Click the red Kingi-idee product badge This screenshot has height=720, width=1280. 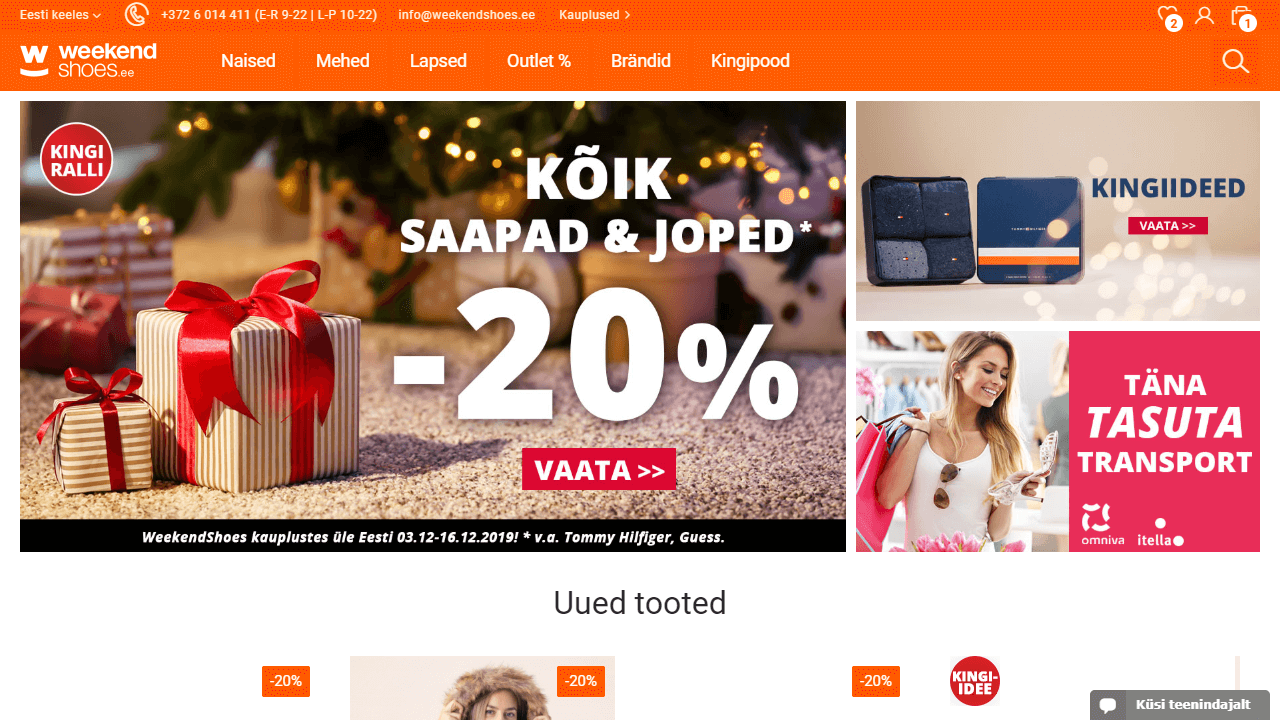coord(975,681)
